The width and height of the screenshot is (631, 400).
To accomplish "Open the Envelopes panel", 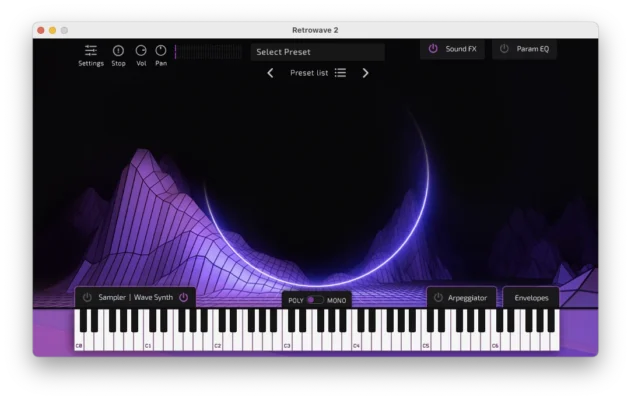I will pos(531,298).
